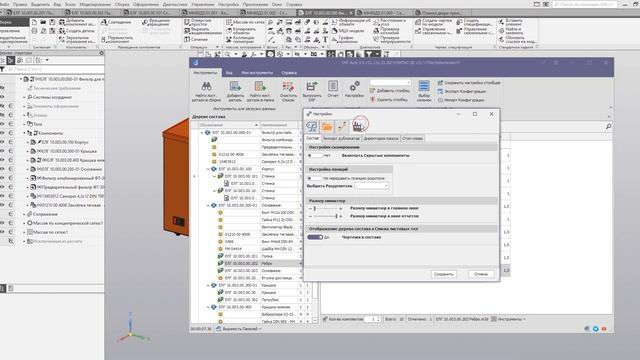
Task: Switch to the Директория поиска tab
Action: click(381, 138)
